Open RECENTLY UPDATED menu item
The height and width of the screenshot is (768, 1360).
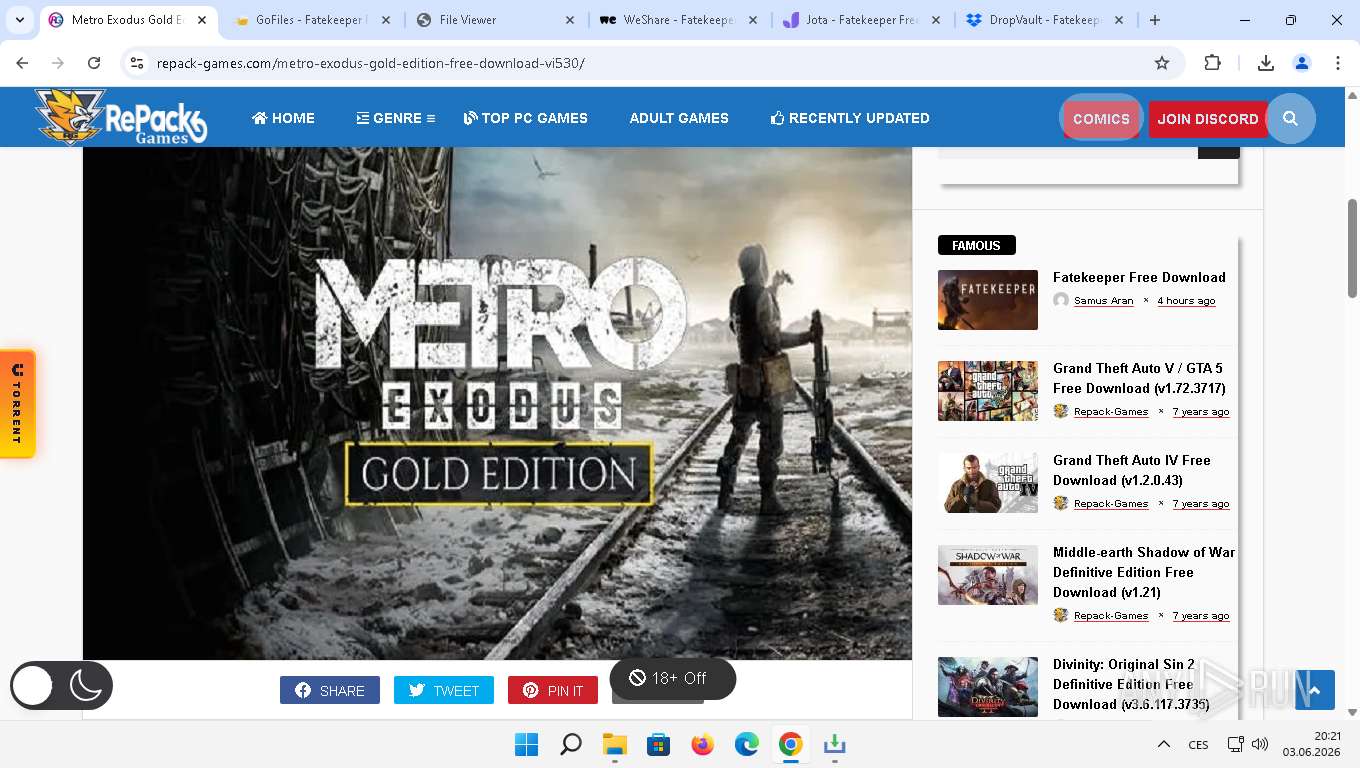850,118
